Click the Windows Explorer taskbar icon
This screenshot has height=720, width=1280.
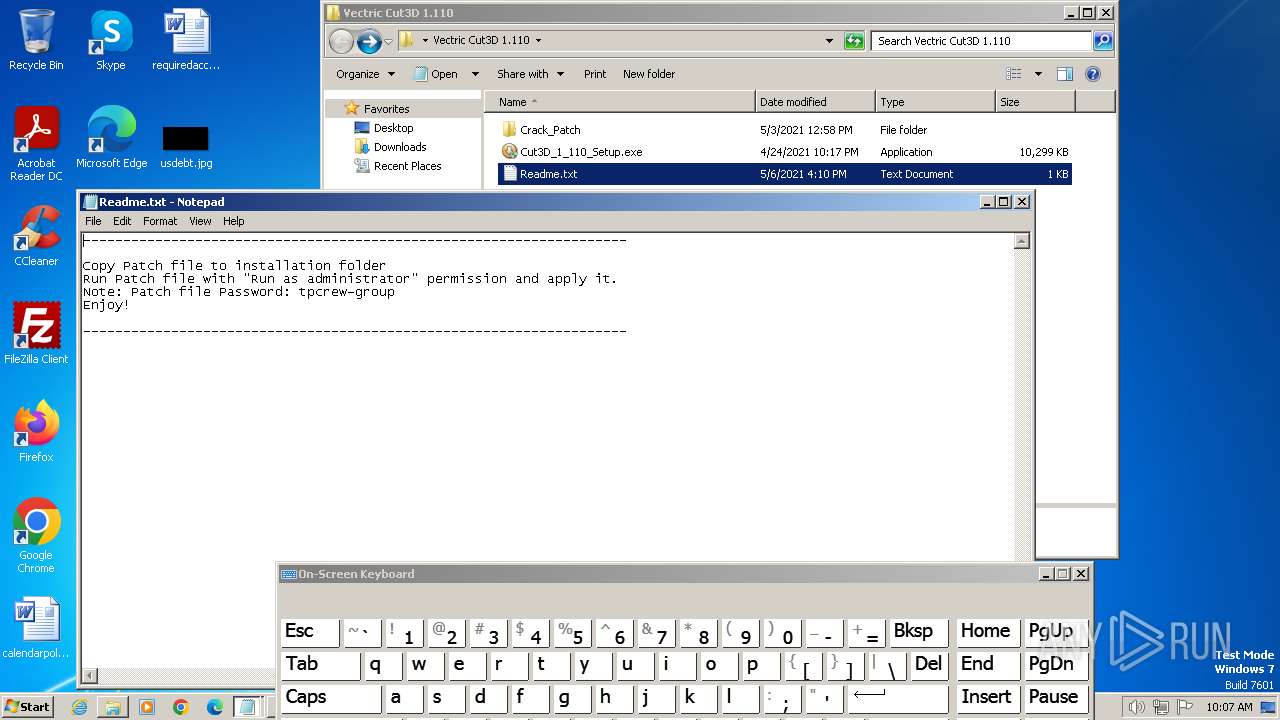tap(113, 707)
